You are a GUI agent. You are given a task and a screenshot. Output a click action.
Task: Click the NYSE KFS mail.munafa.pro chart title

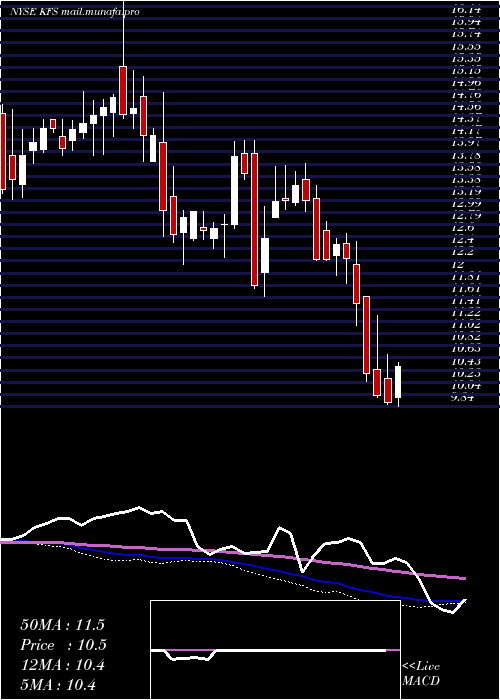coord(75,12)
